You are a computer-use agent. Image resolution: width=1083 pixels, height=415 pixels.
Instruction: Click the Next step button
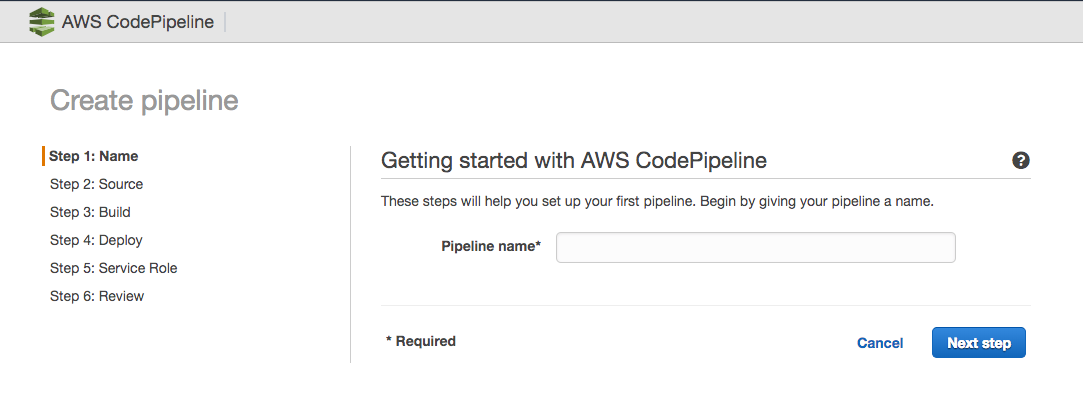[979, 342]
